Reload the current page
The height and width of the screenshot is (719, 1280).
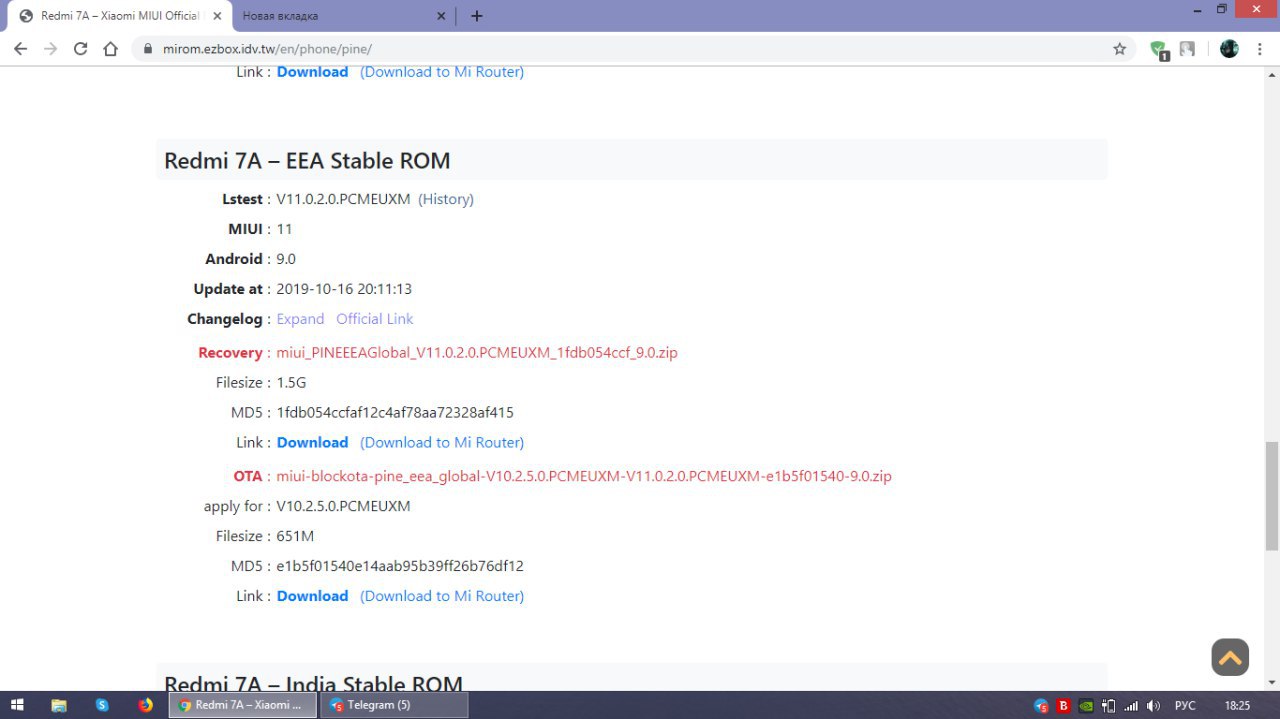tap(81, 48)
